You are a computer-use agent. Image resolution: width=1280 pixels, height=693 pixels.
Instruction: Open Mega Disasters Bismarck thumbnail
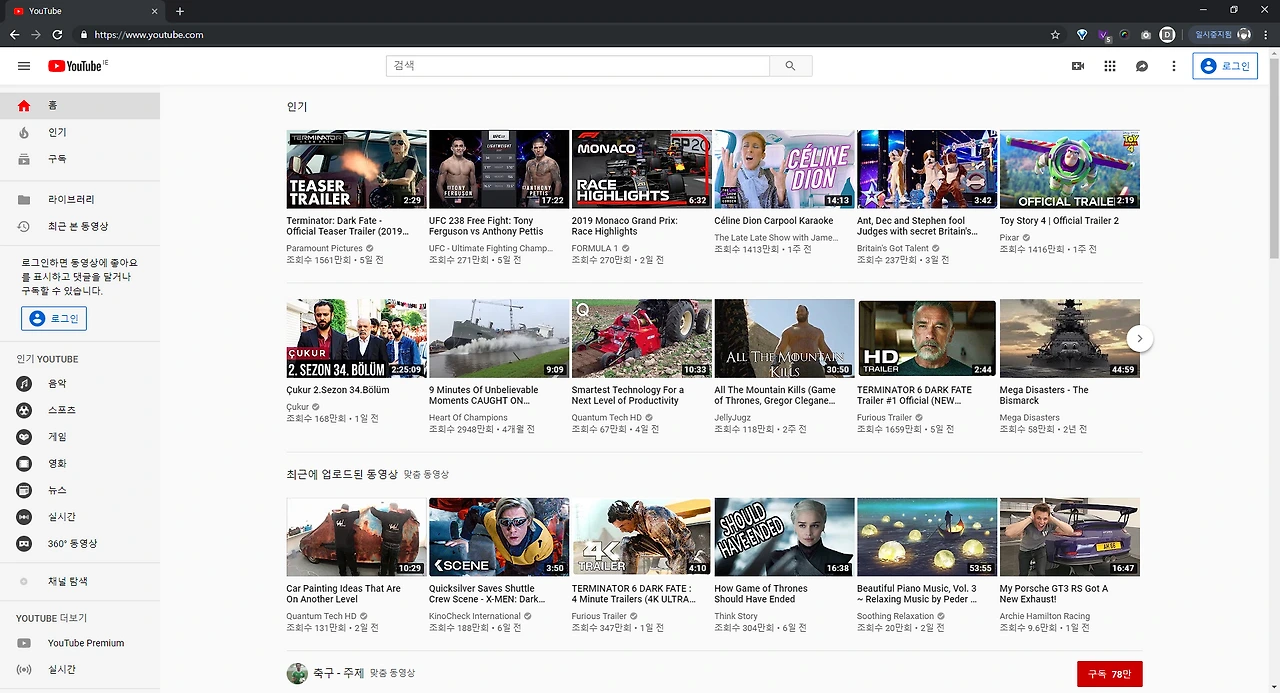(1070, 338)
